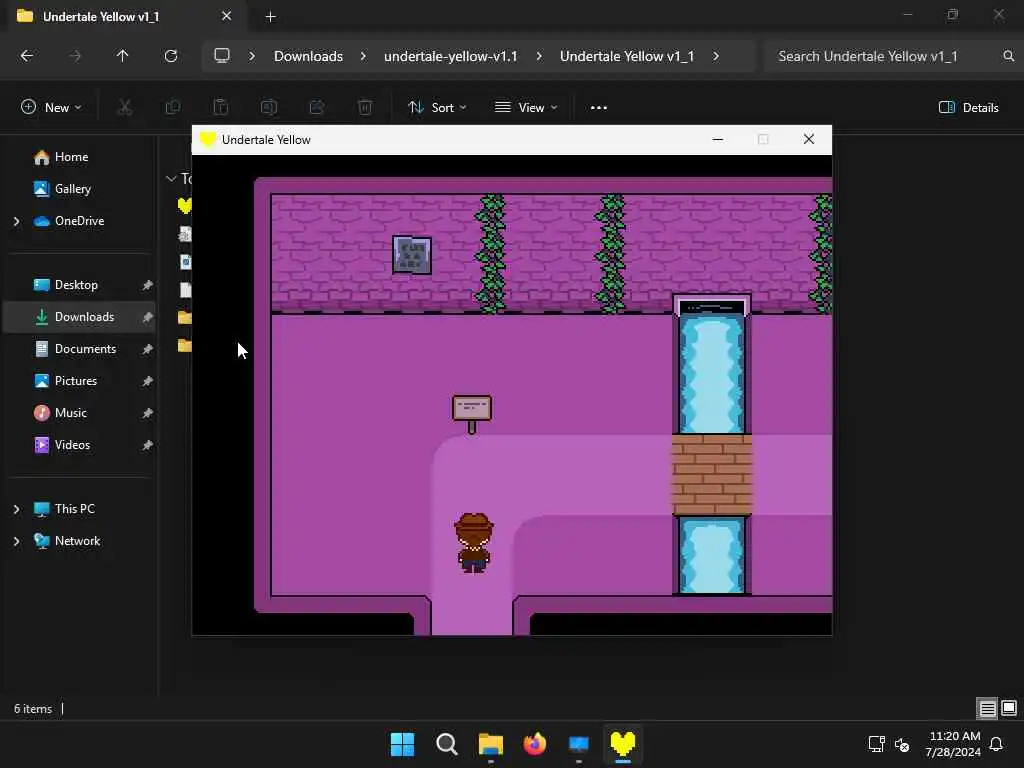Click the network tray icon
Viewport: 1024px width, 768px height.
876,744
